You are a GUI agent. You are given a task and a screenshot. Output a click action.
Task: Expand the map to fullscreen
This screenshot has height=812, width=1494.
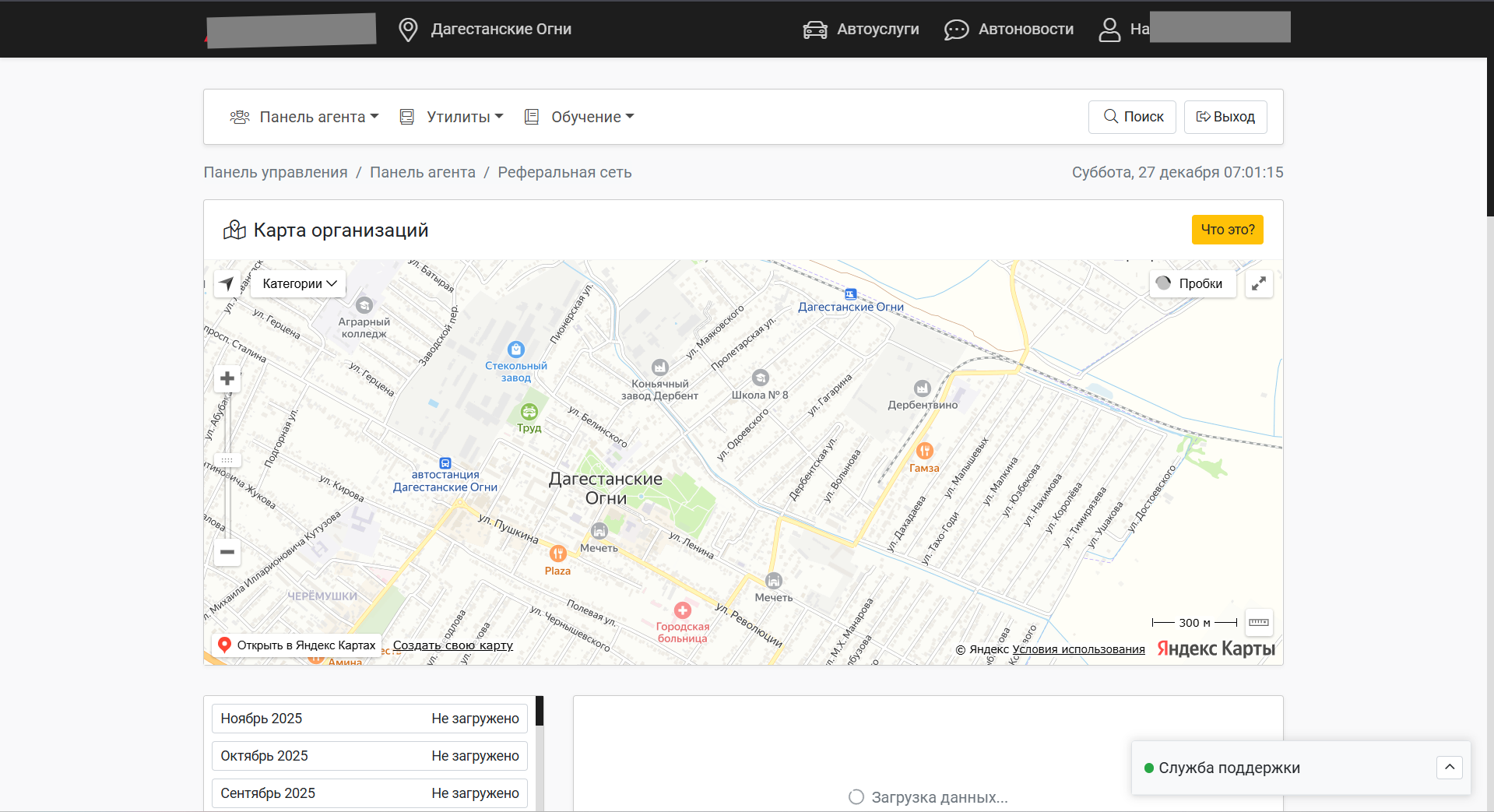click(x=1259, y=284)
